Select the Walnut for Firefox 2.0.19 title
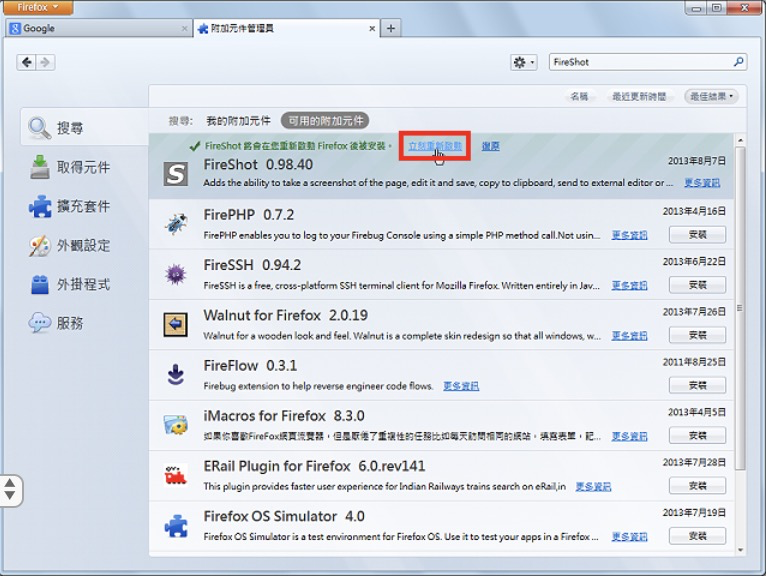766x576 pixels. point(285,316)
